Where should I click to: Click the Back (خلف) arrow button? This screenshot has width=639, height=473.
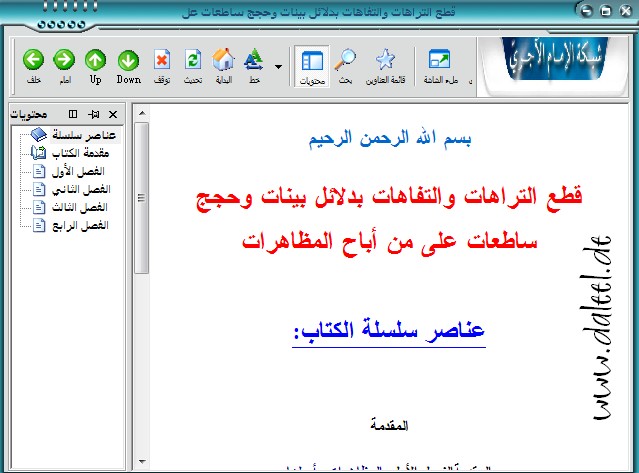point(33,64)
